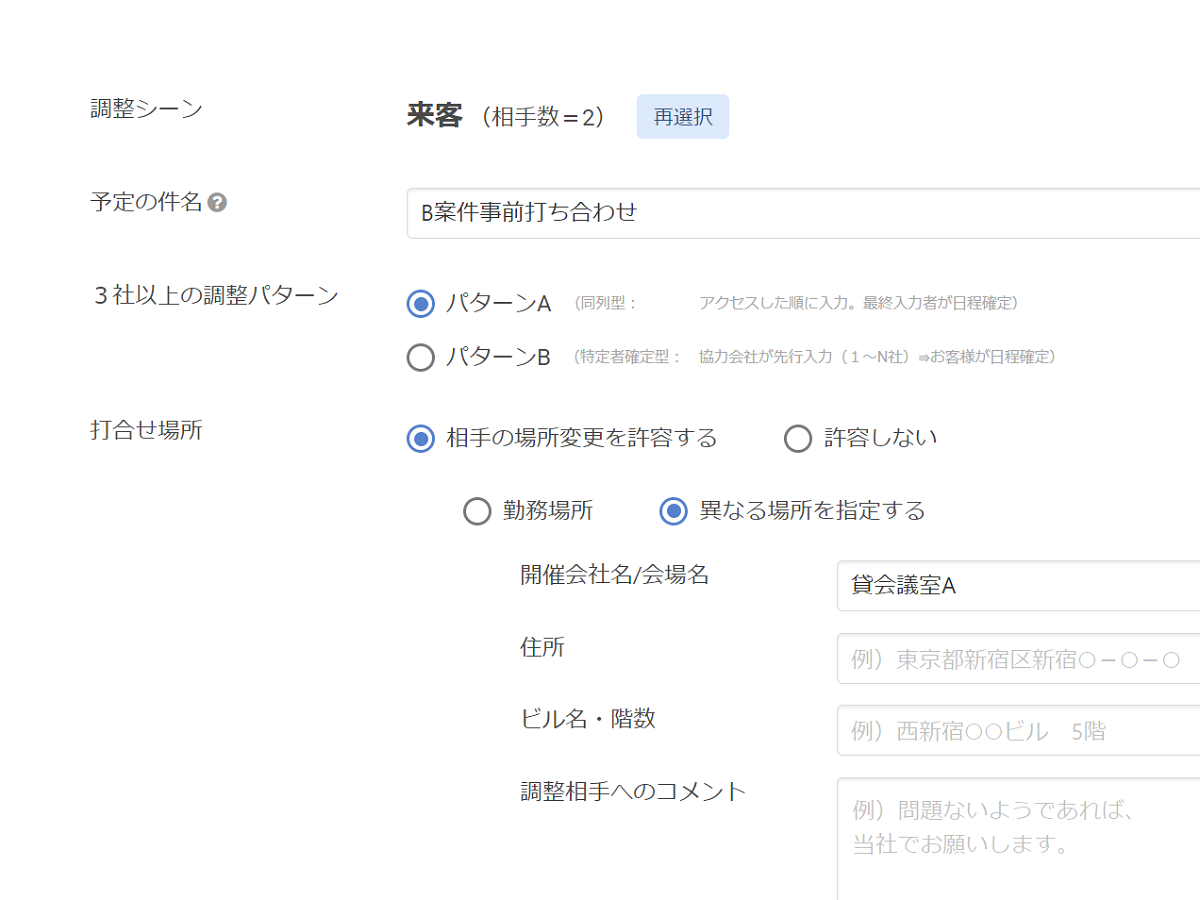Focus the 予定の件名 text field
Viewport: 1200px width, 900px height.
point(803,213)
